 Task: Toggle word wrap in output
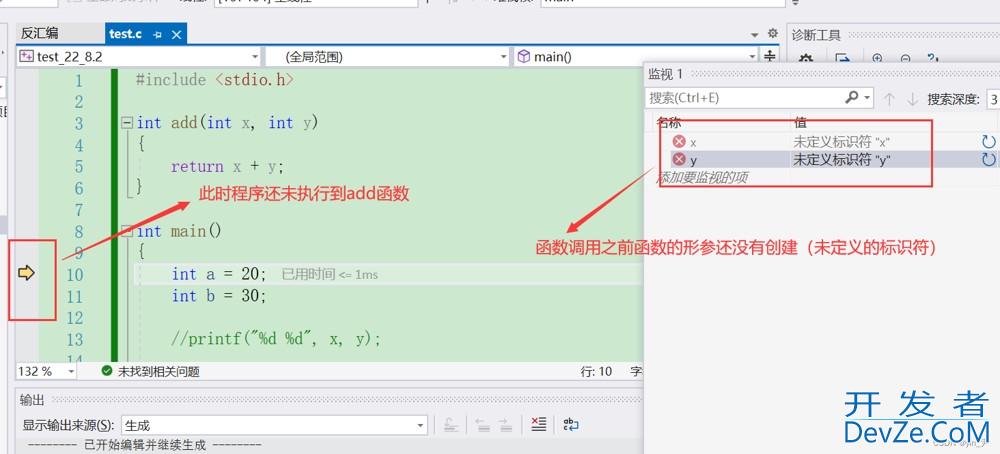coord(571,425)
